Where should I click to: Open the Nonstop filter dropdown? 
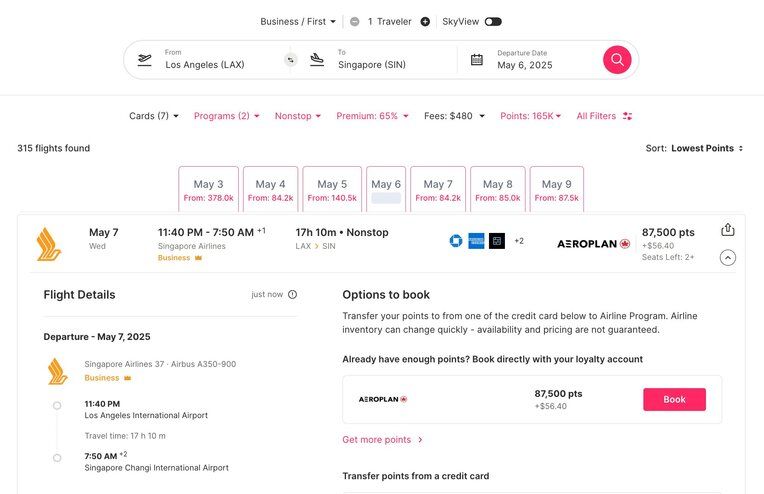pyautogui.click(x=298, y=116)
